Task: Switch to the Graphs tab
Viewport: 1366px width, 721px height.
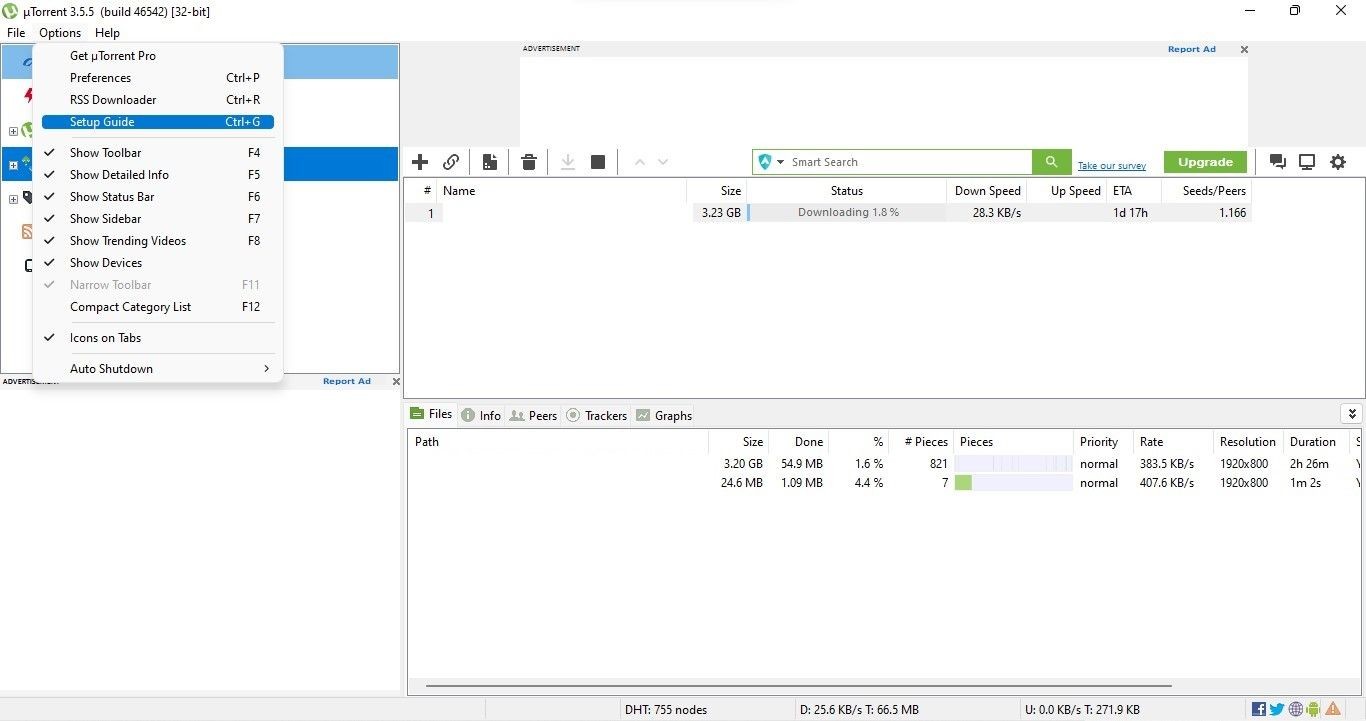Action: coord(664,415)
